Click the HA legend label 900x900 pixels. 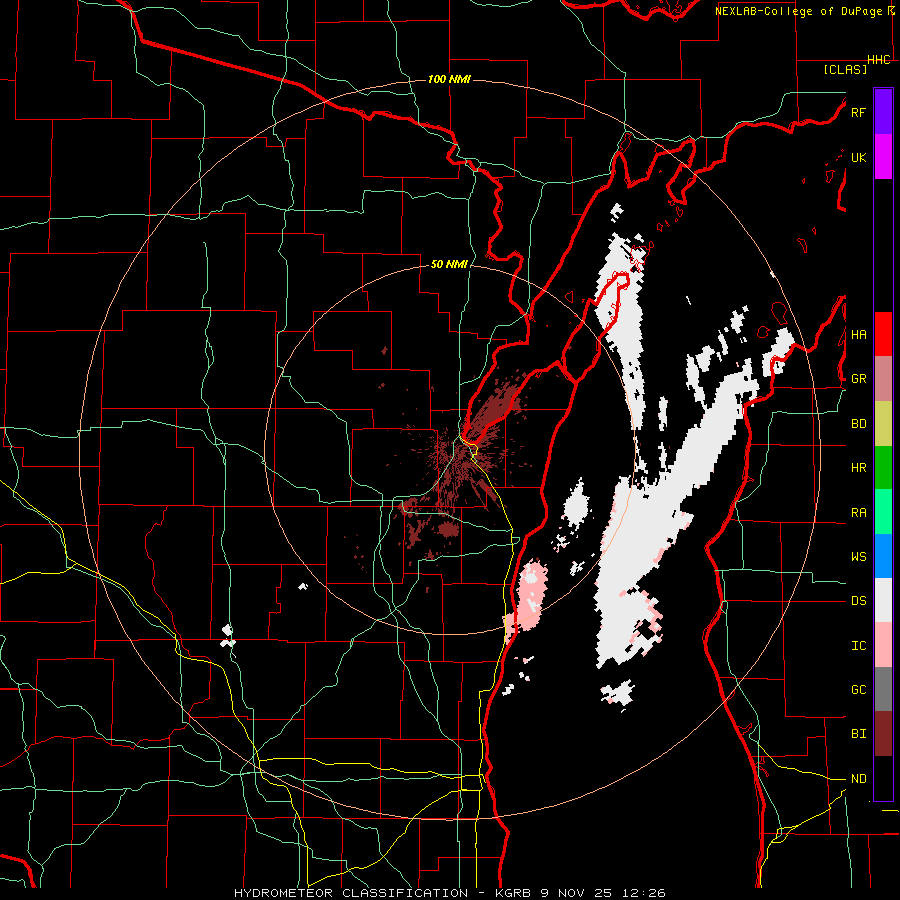coord(859,334)
